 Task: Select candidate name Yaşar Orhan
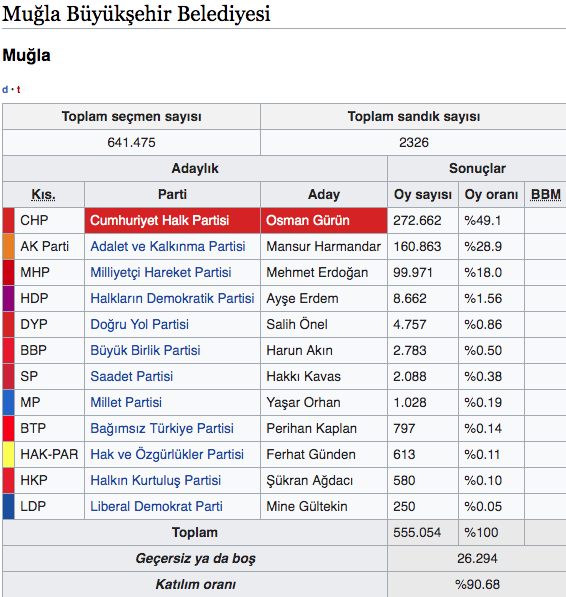pos(303,402)
